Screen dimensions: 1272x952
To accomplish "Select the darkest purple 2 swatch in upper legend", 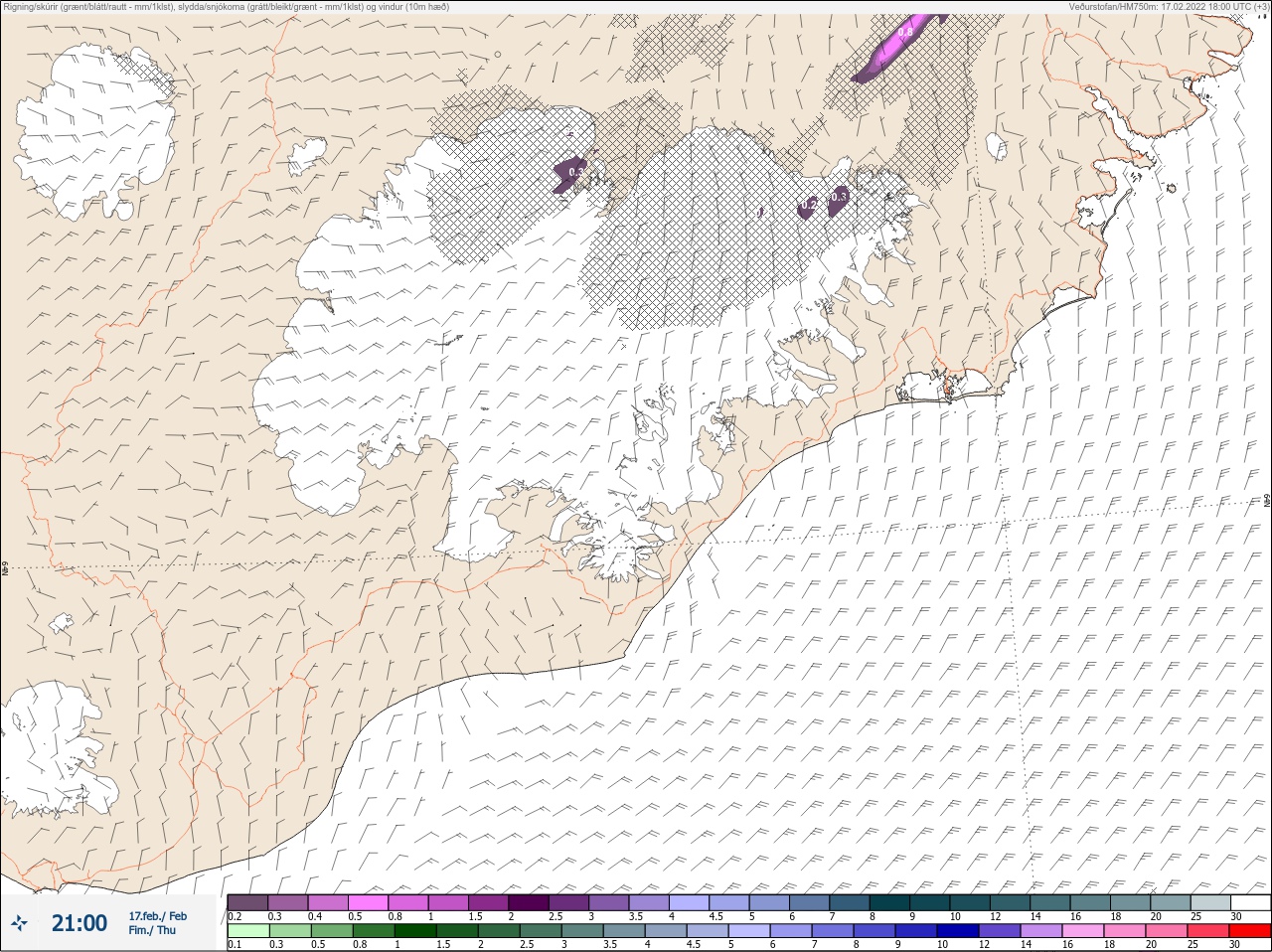I will (529, 902).
